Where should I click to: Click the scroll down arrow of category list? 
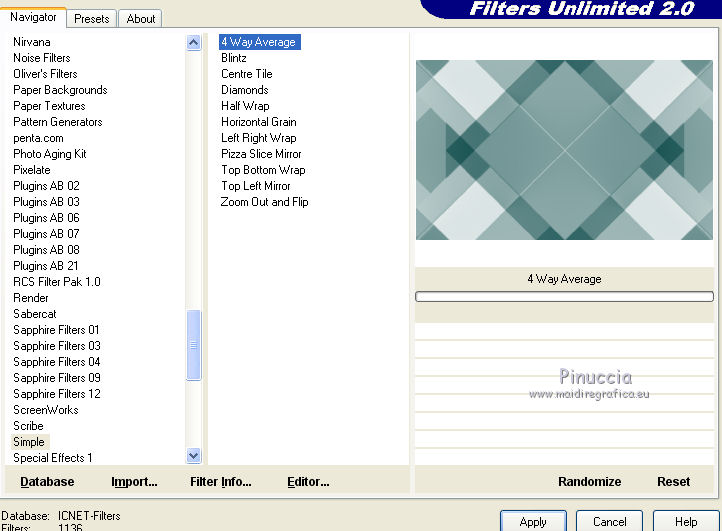194,456
